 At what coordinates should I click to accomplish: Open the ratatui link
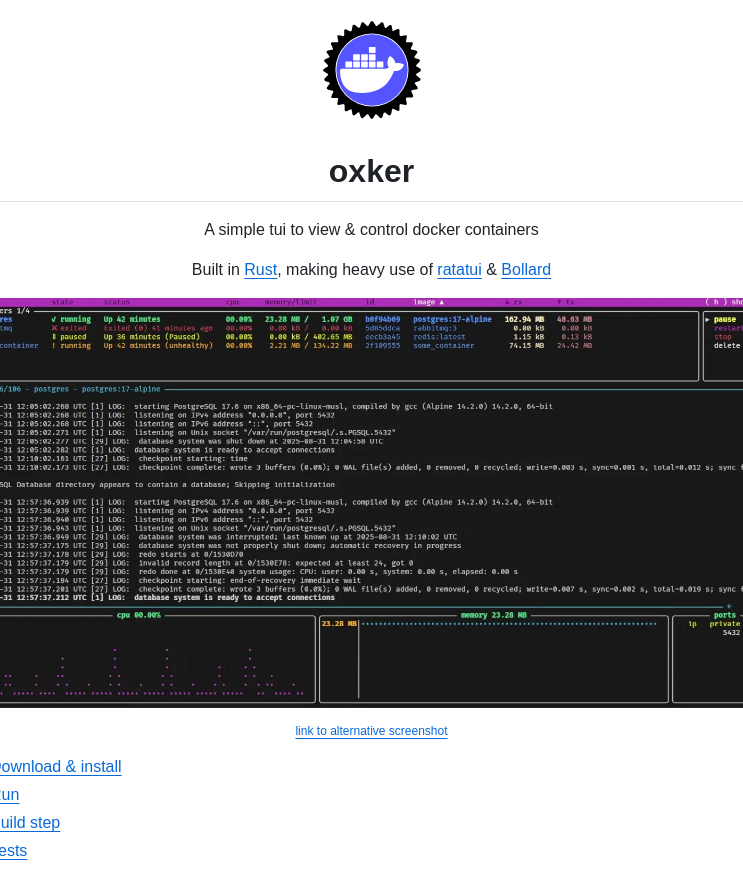click(x=459, y=270)
